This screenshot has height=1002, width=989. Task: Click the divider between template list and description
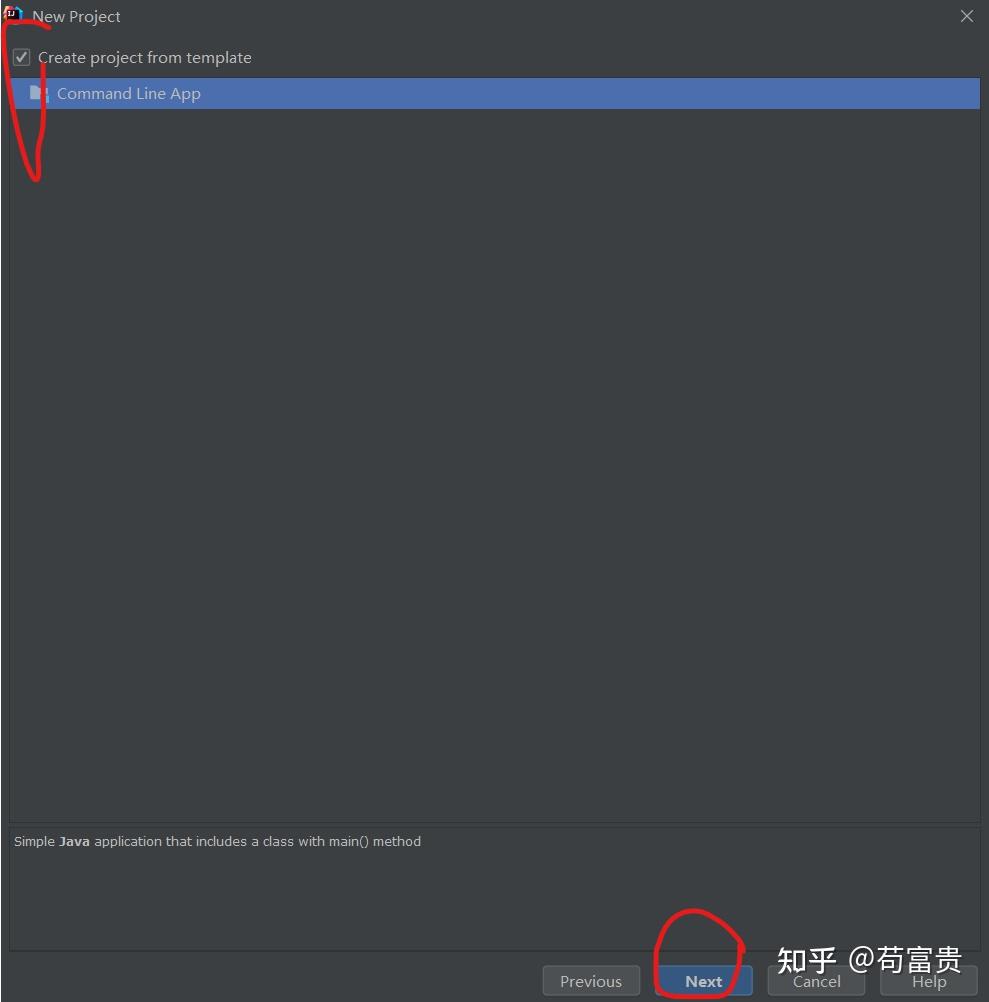pos(495,825)
